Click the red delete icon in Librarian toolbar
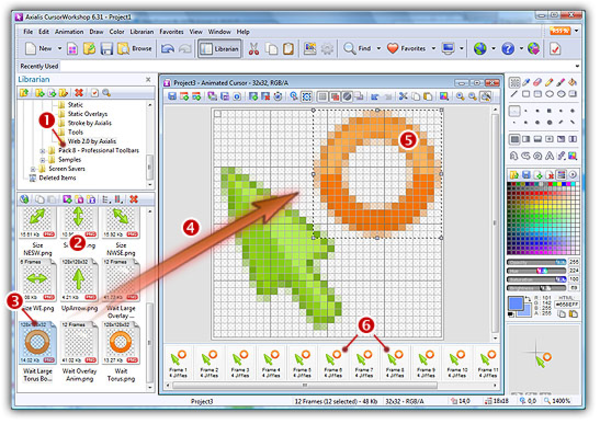Viewport: 600px width, 424px height. pos(79,92)
